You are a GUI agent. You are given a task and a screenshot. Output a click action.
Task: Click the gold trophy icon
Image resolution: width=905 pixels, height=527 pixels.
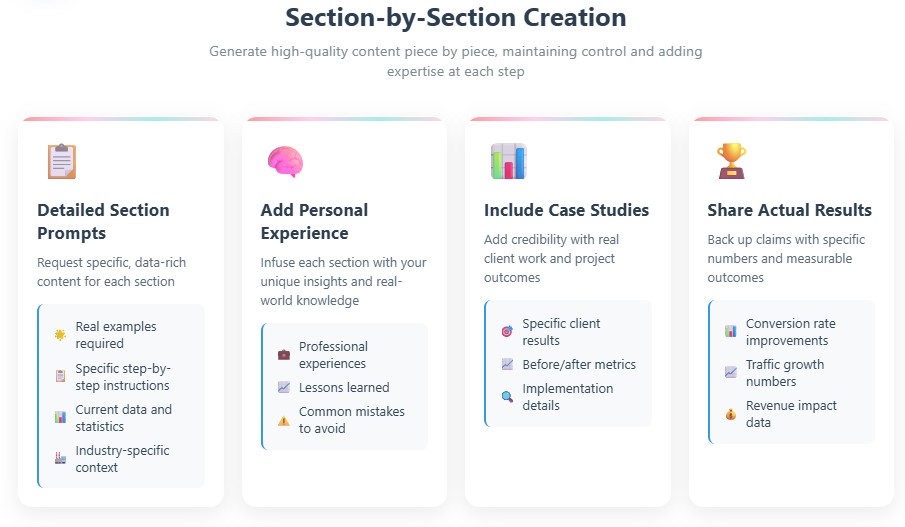tap(731, 161)
